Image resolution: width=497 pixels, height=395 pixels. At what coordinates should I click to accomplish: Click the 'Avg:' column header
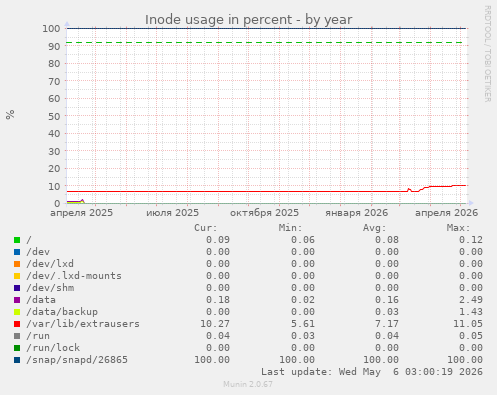374,228
